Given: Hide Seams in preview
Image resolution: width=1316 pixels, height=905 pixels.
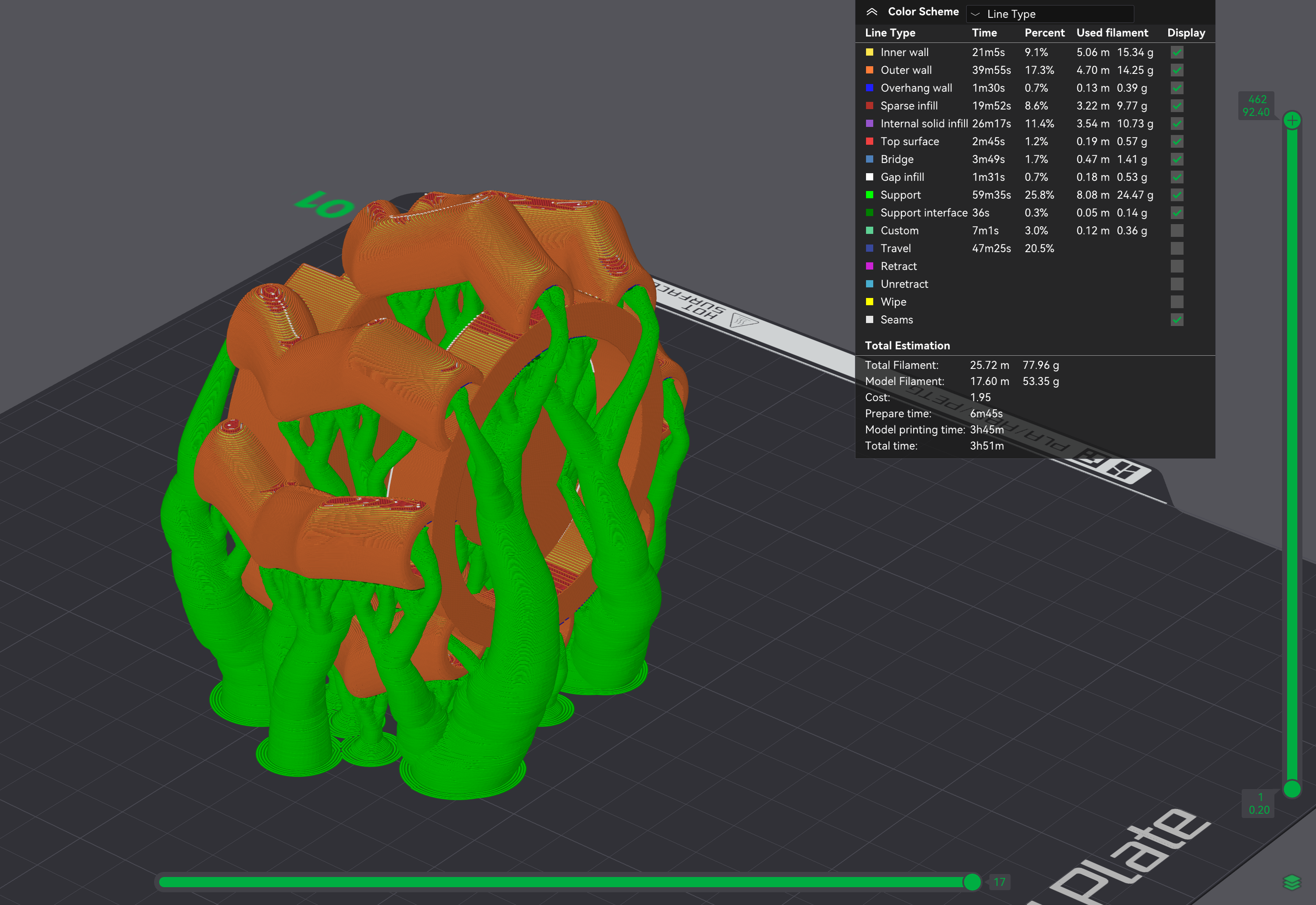Looking at the screenshot, I should click(x=1177, y=320).
